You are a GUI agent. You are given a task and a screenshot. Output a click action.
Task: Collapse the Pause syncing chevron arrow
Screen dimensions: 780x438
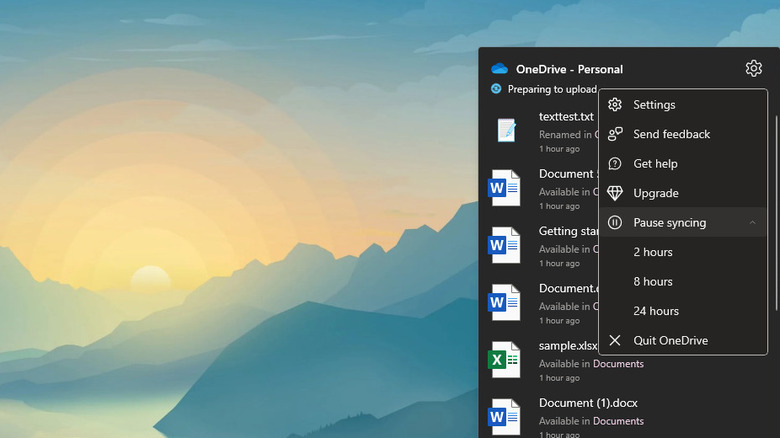pos(752,223)
